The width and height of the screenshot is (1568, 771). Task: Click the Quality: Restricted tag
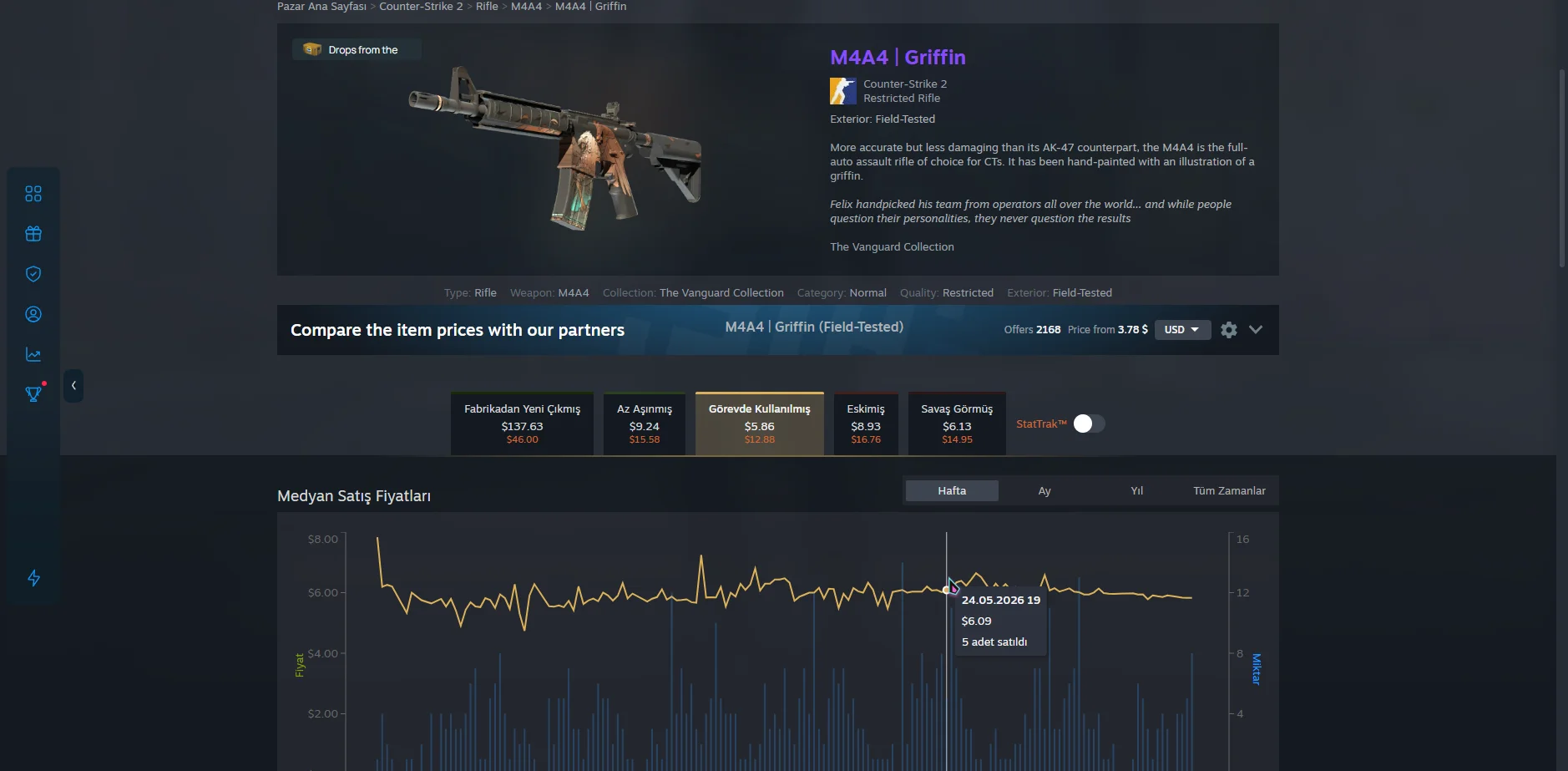(947, 292)
